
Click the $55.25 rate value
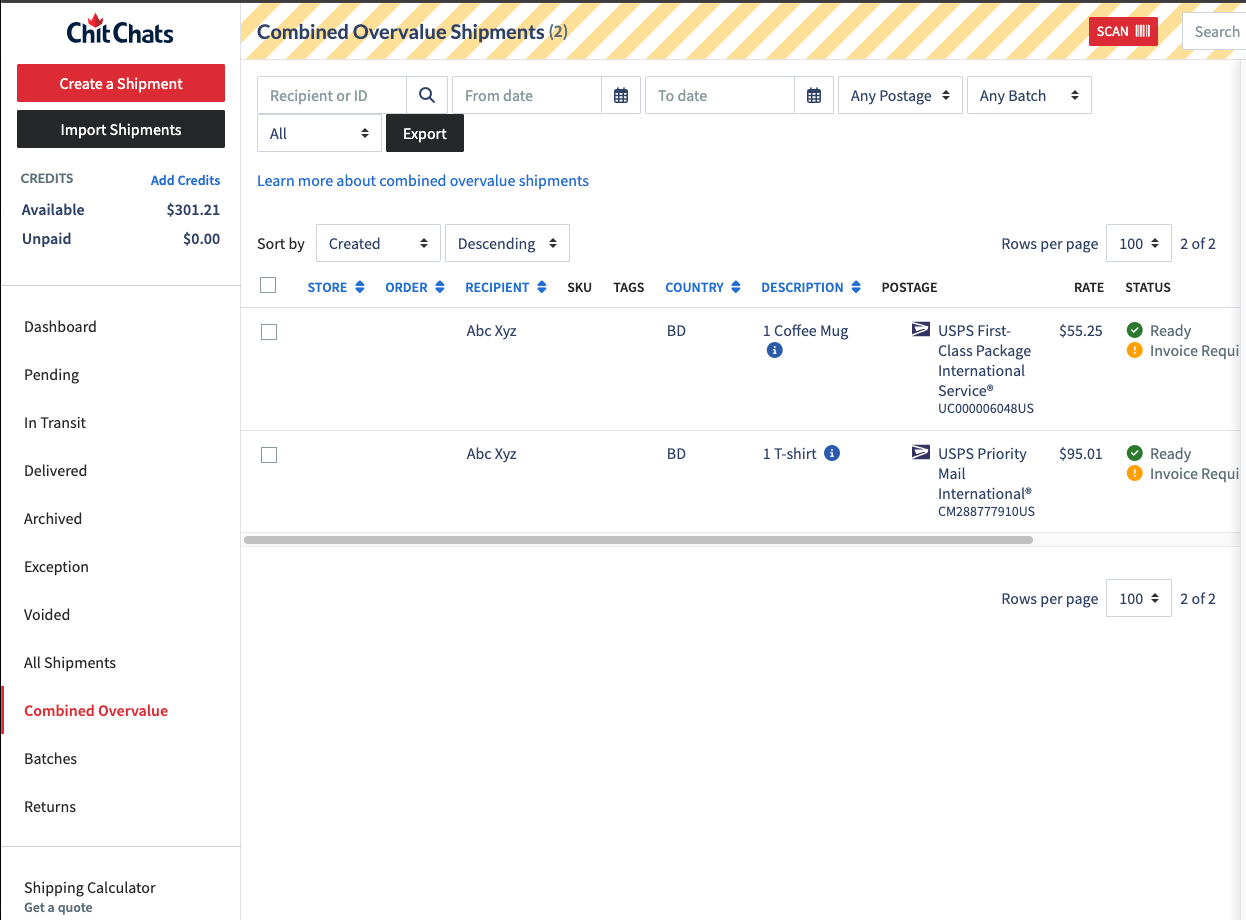pyautogui.click(x=1081, y=330)
